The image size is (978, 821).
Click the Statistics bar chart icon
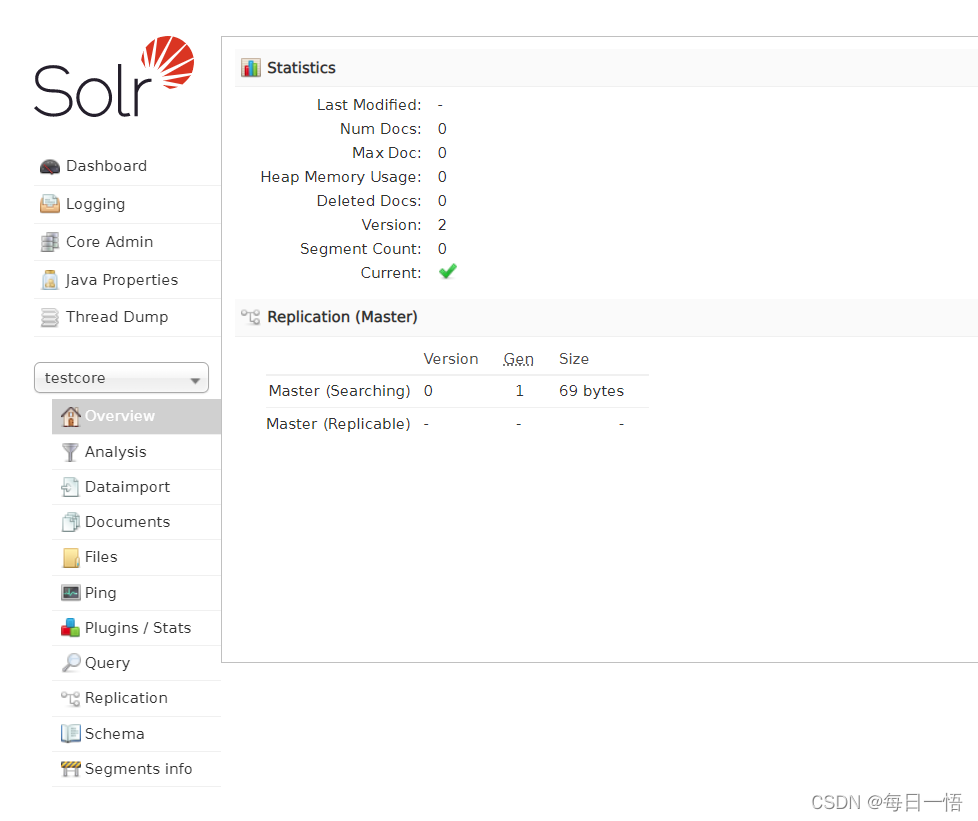[x=251, y=68]
